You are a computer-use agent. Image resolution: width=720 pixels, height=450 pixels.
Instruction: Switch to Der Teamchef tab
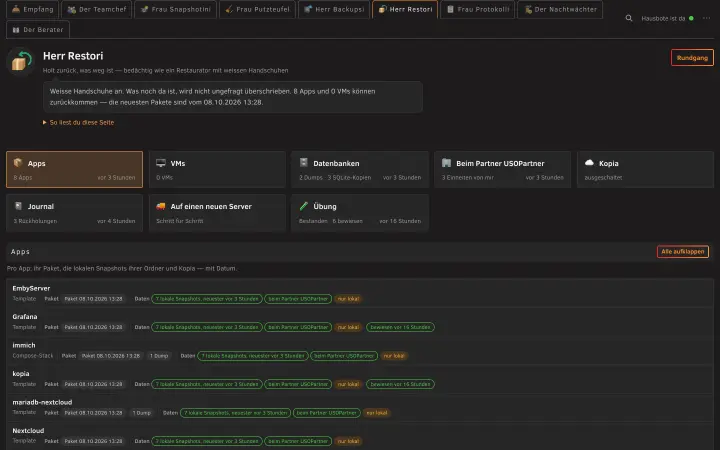[x=96, y=9]
